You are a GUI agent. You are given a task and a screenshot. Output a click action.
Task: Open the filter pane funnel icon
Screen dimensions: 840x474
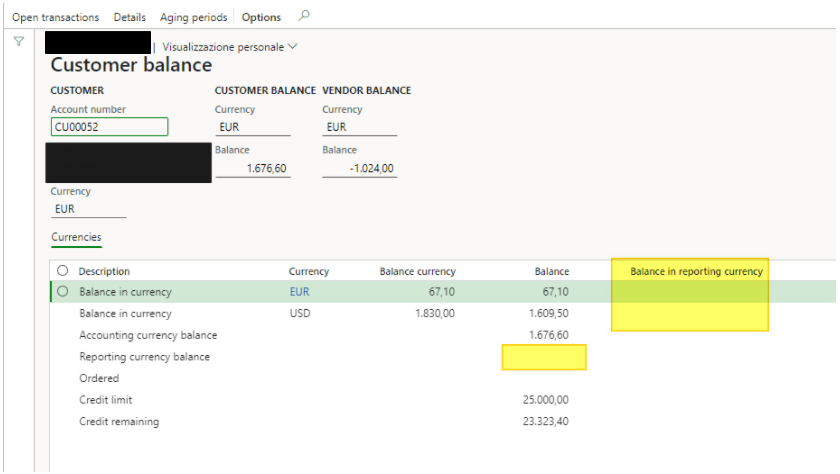coord(18,42)
